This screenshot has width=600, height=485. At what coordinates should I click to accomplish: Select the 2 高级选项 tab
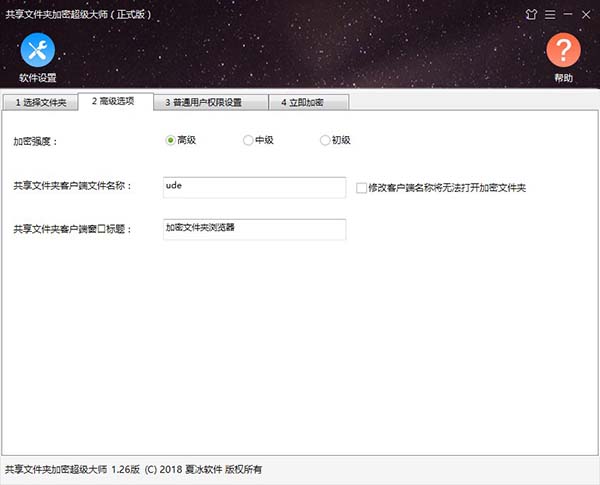[116, 101]
